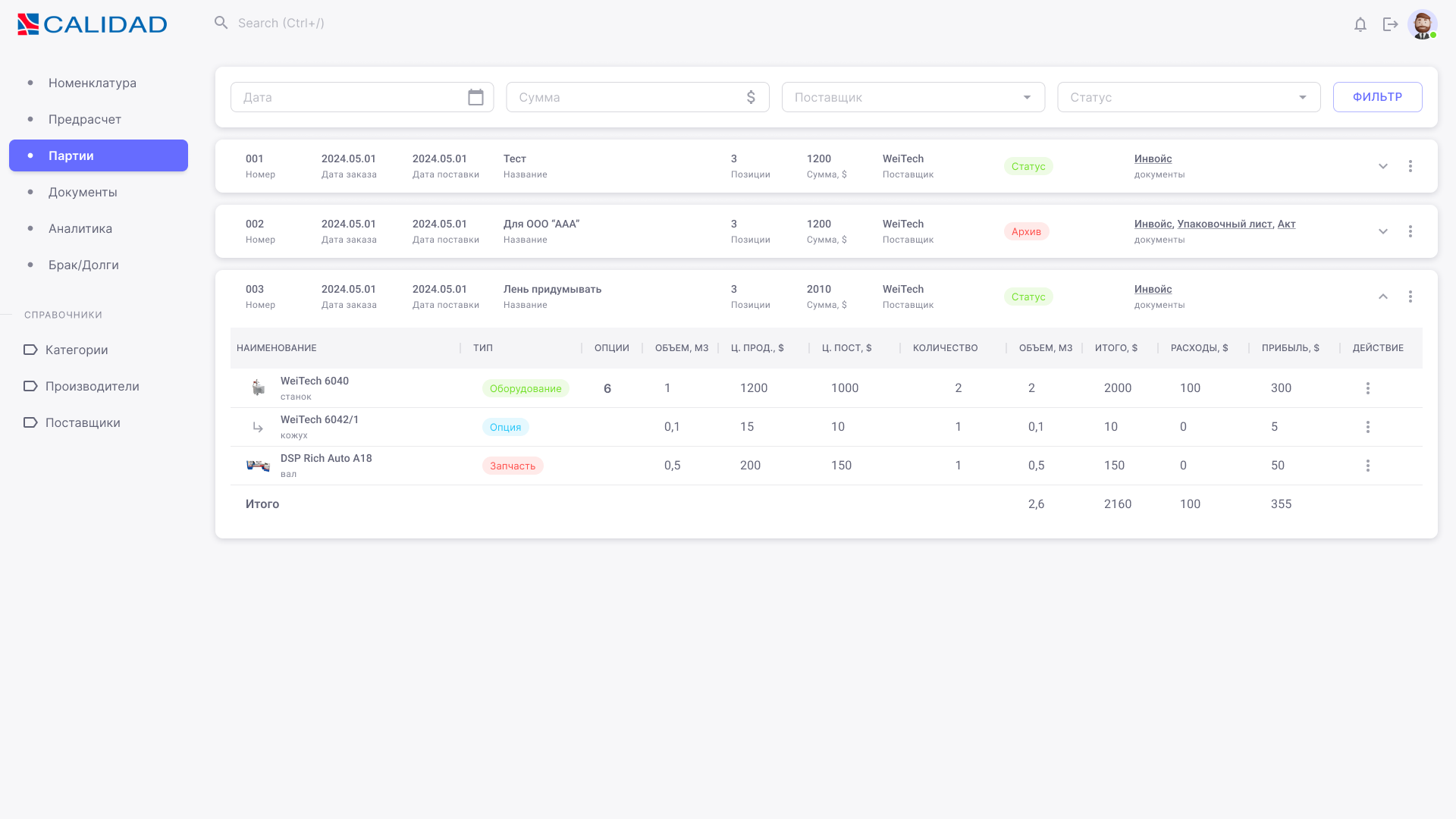This screenshot has height=819, width=1456.
Task: Click the sub-item arrow icon for WeiTech 6042/1
Action: tap(258, 428)
